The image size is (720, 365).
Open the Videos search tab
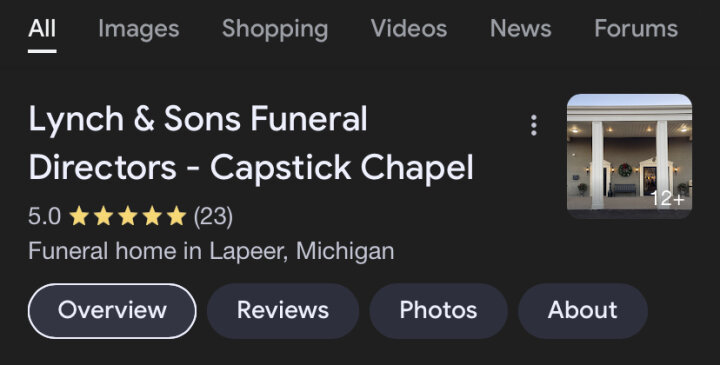point(409,28)
